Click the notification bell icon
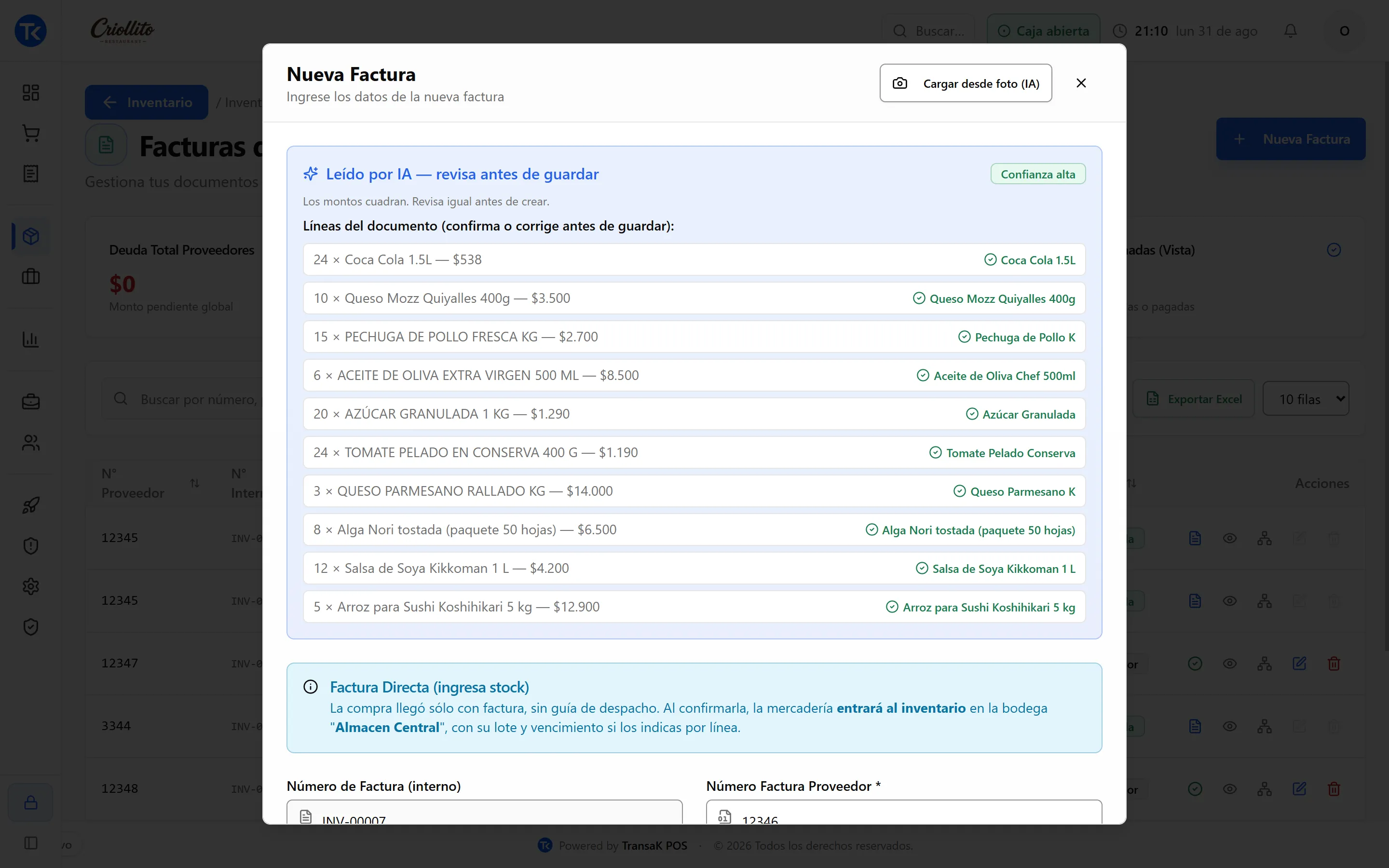 (1290, 30)
